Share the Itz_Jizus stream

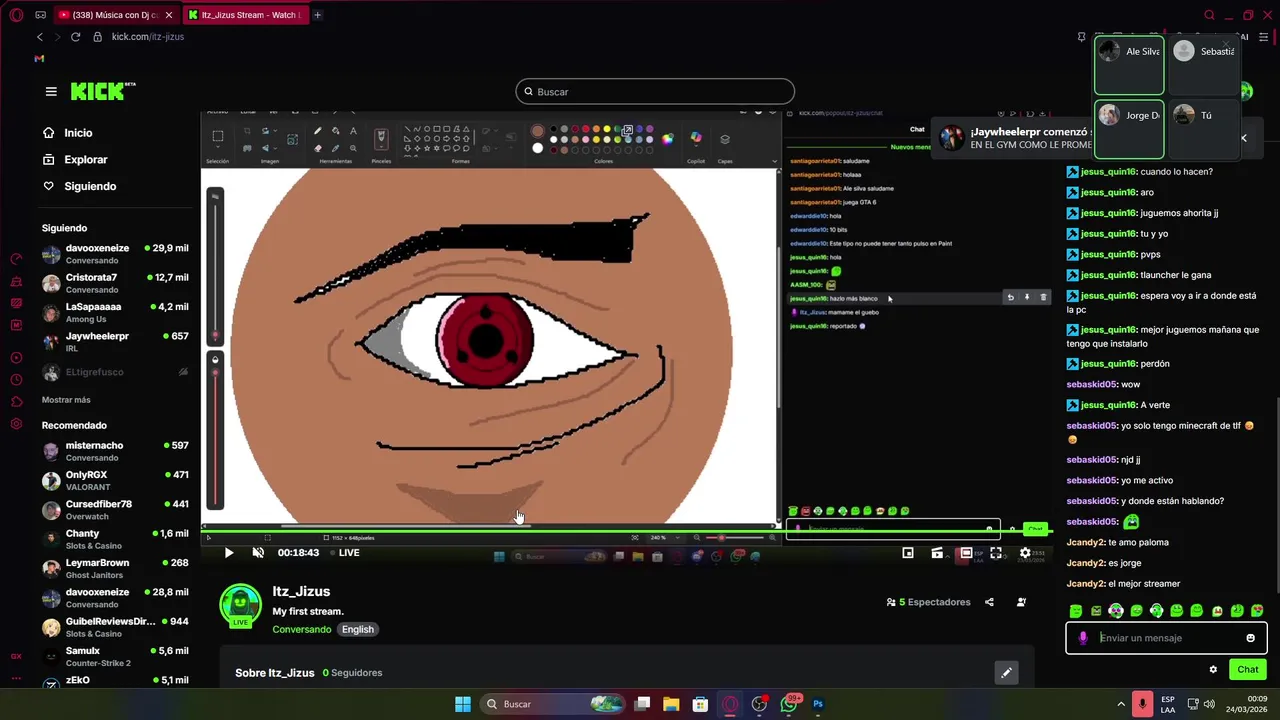(x=989, y=602)
